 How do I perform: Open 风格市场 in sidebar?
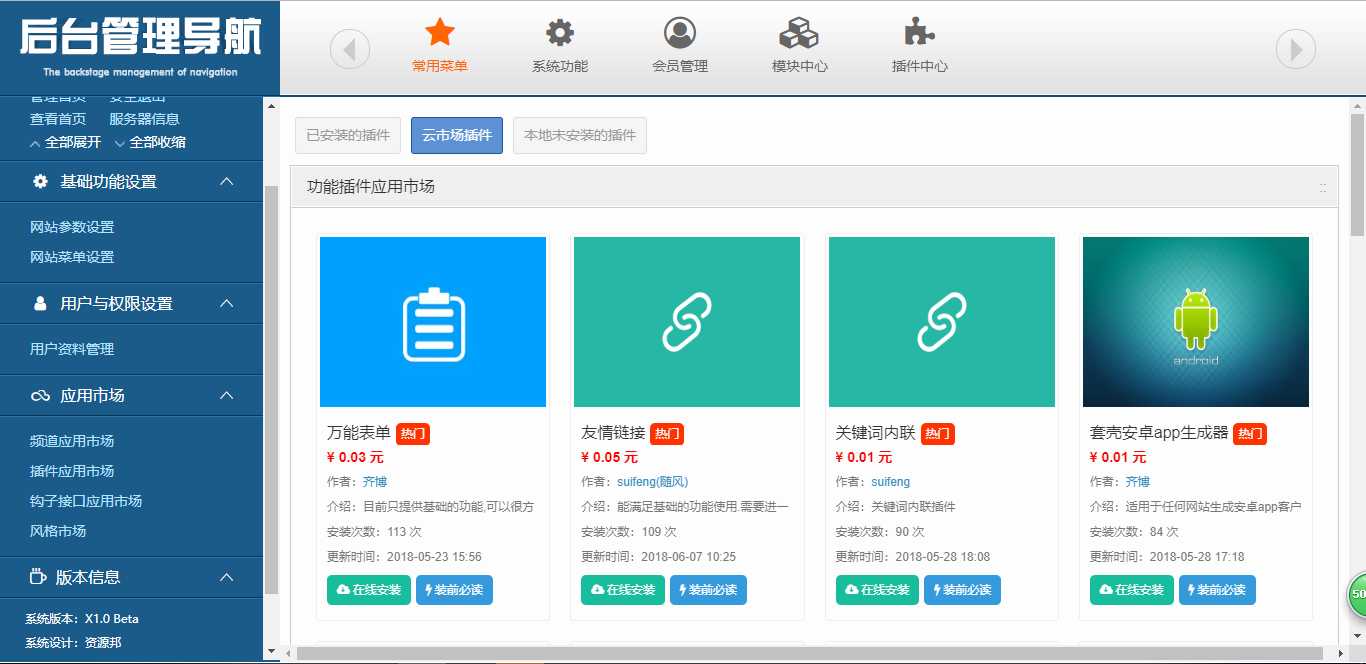coord(58,531)
